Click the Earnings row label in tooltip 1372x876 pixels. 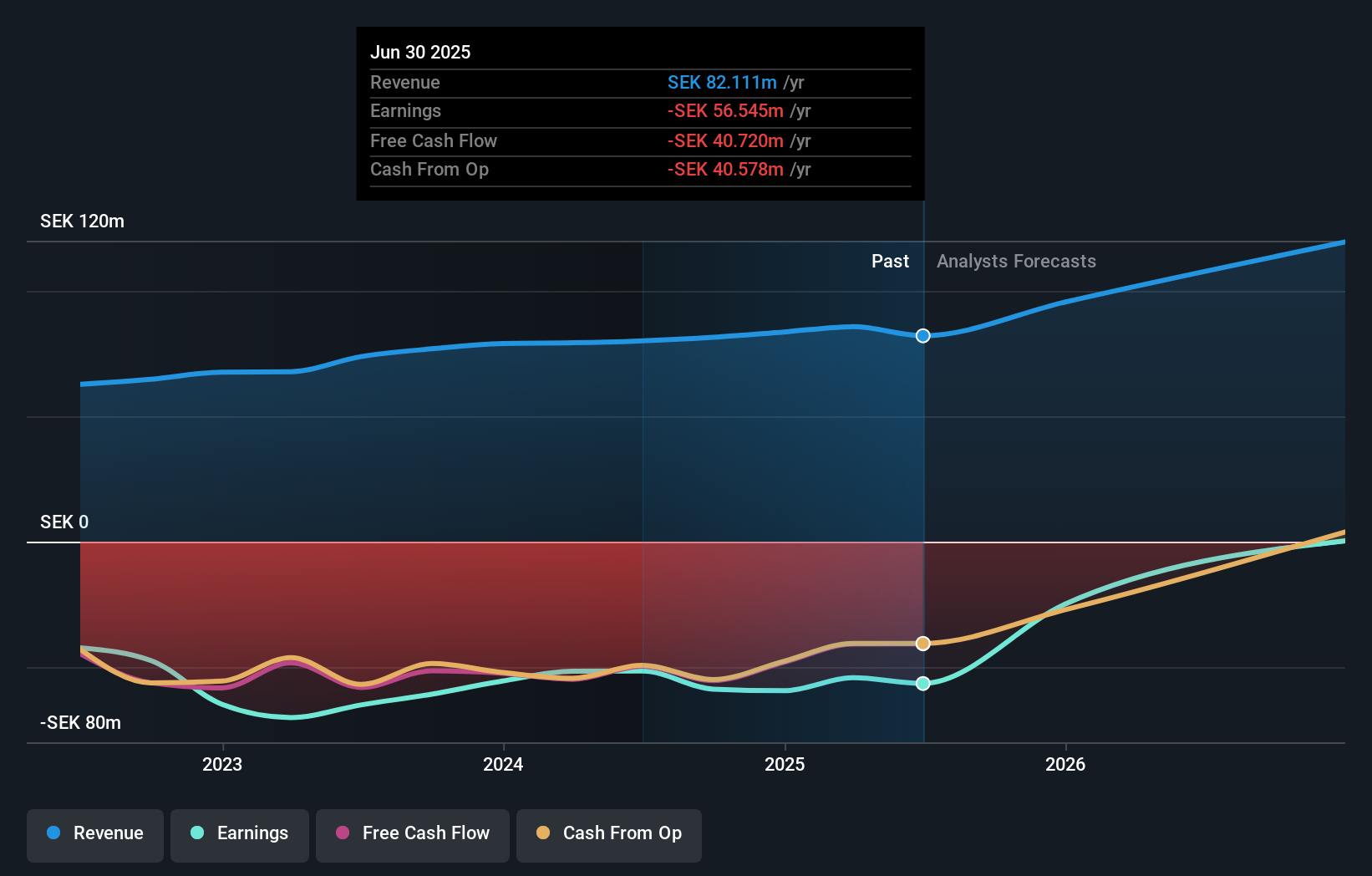pyautogui.click(x=405, y=110)
